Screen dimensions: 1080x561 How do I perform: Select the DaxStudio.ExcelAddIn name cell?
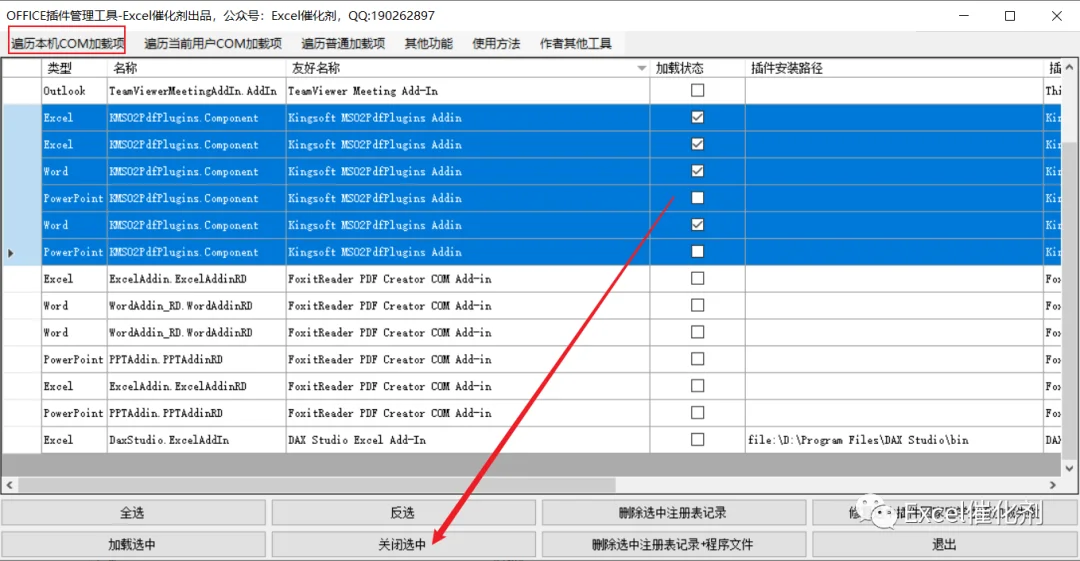click(197, 440)
